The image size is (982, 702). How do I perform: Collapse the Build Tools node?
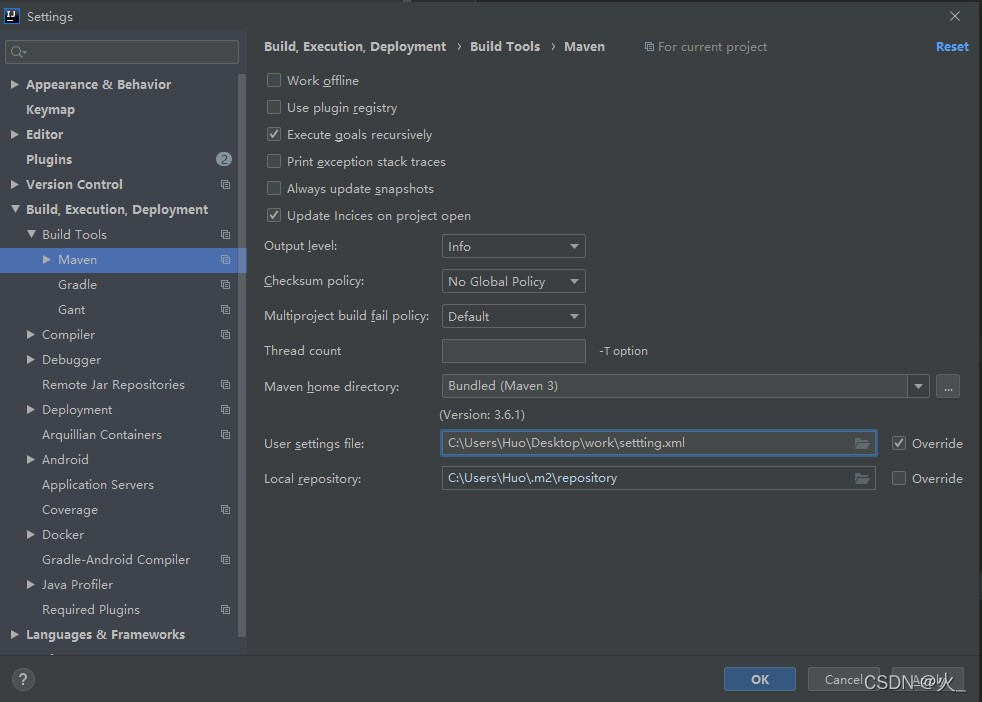(x=31, y=234)
